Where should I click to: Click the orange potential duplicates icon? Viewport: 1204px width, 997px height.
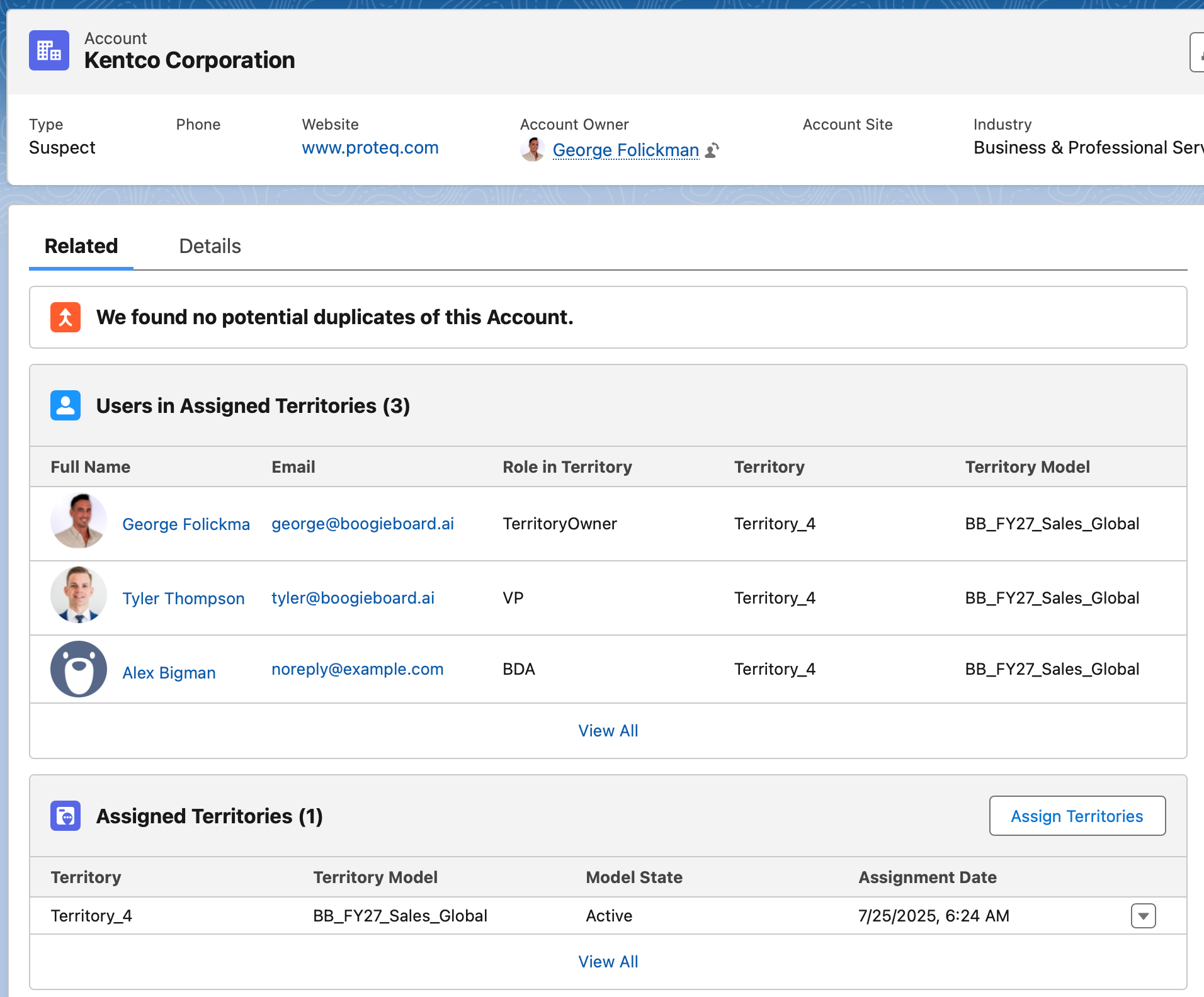(x=65, y=317)
